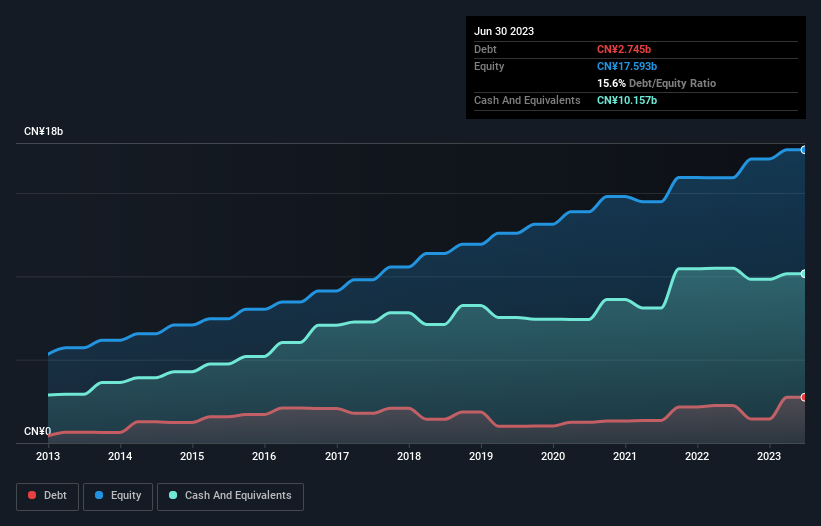Click the 2020 year axis label
The width and height of the screenshot is (821, 526).
(x=553, y=456)
